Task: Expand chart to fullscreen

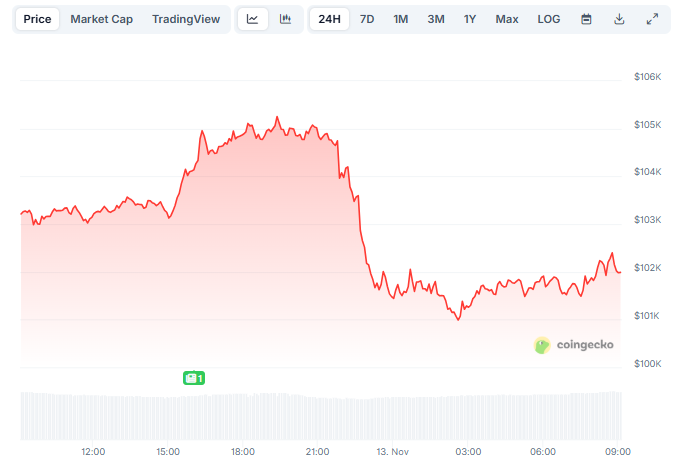Action: click(652, 19)
